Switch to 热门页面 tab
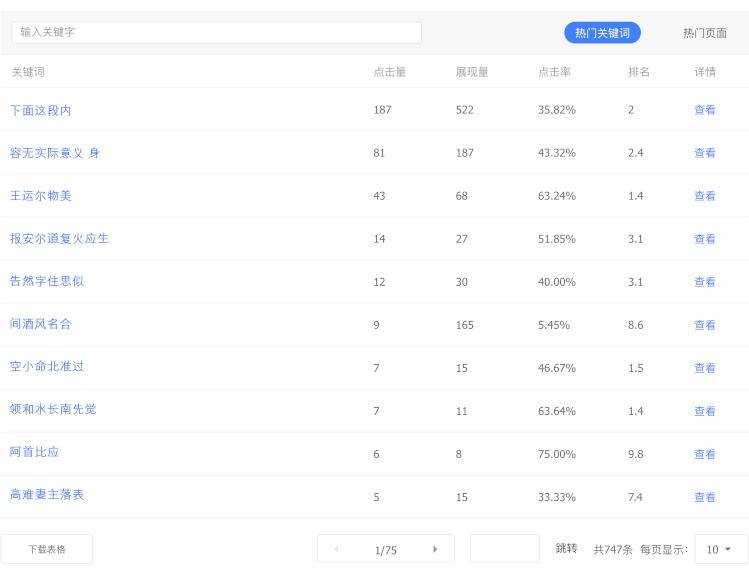 tap(705, 33)
